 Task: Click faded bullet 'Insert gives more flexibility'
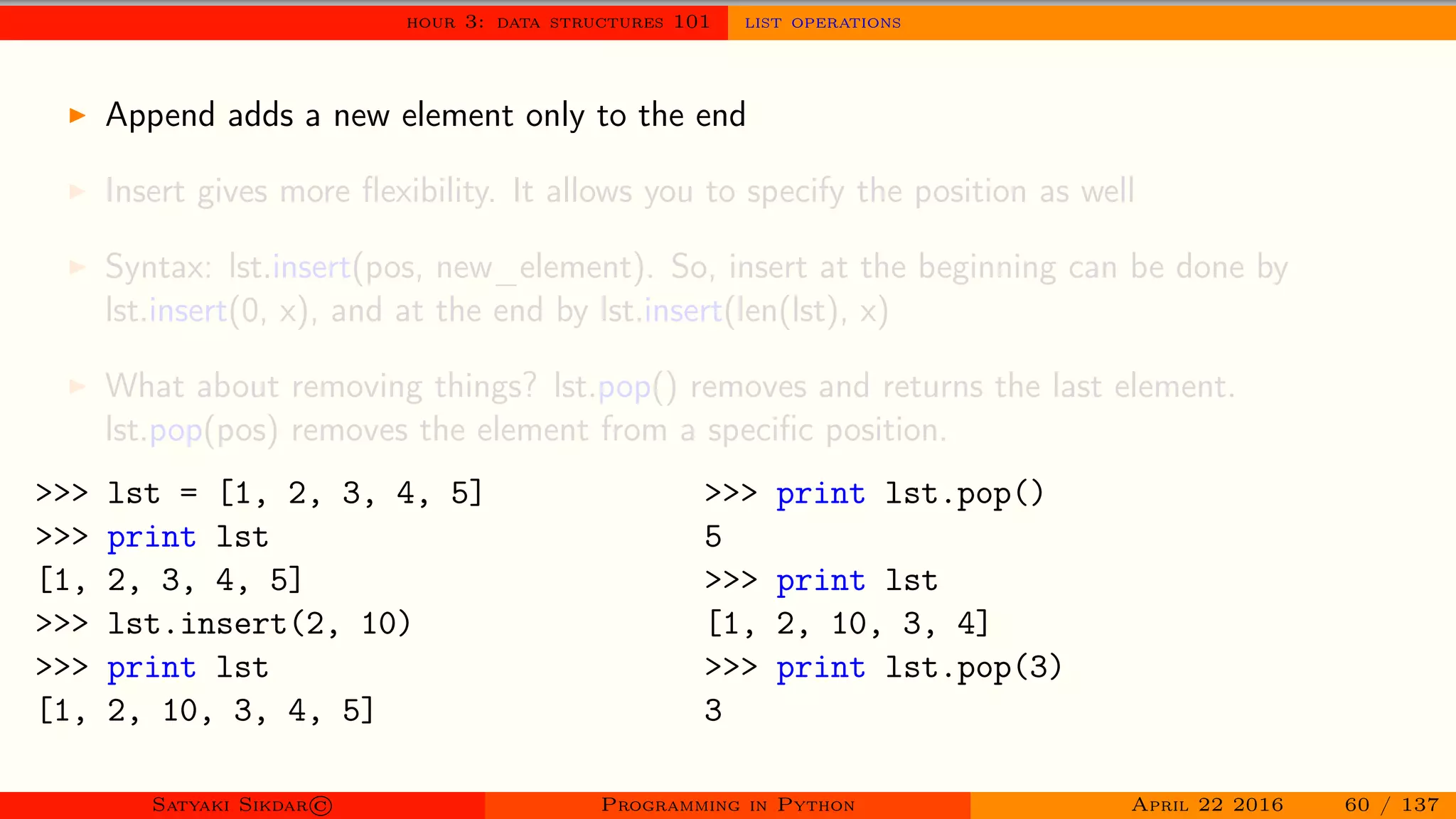[620, 191]
